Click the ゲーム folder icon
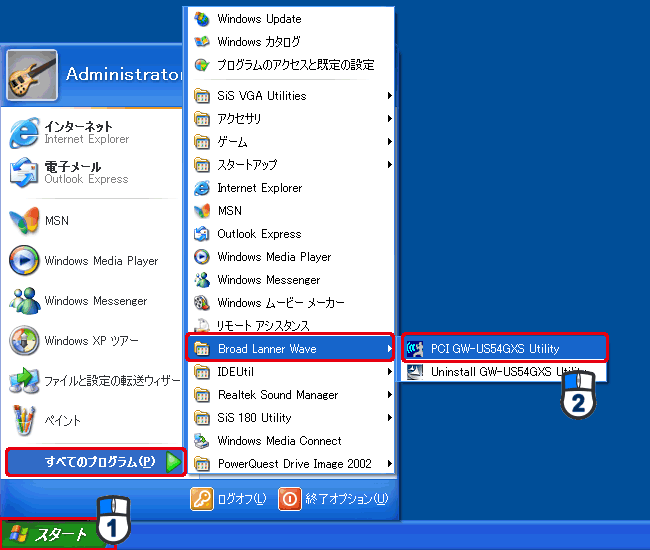Image resolution: width=650 pixels, height=550 pixels. pos(202,142)
